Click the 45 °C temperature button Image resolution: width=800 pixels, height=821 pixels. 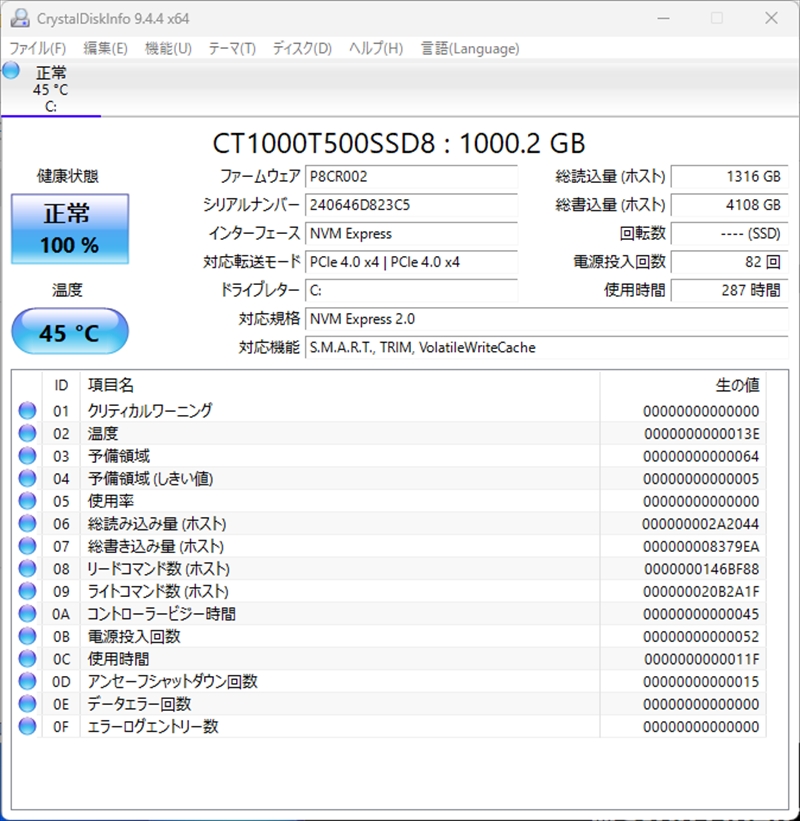click(70, 332)
